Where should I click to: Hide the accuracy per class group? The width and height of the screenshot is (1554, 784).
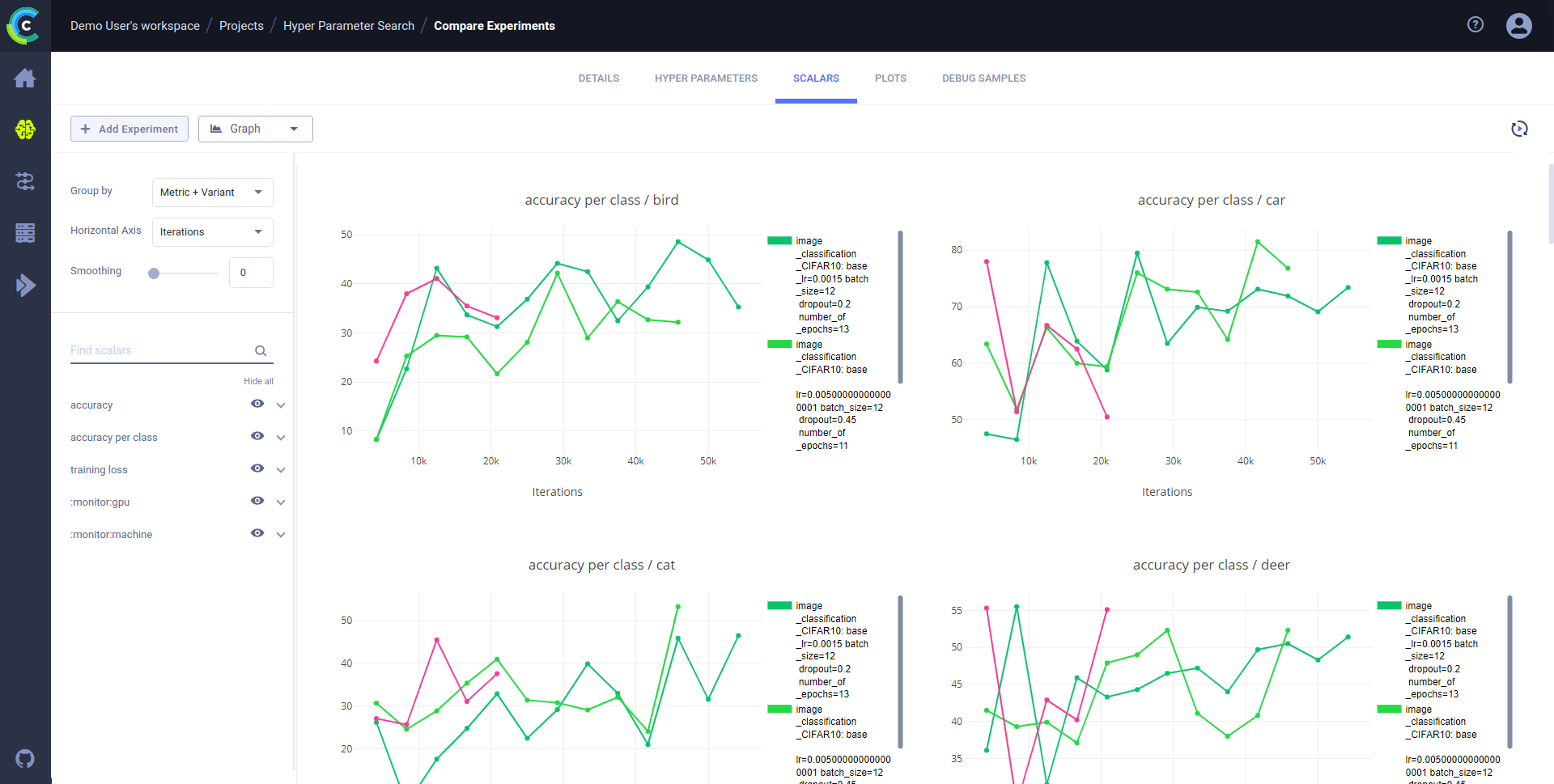257,436
